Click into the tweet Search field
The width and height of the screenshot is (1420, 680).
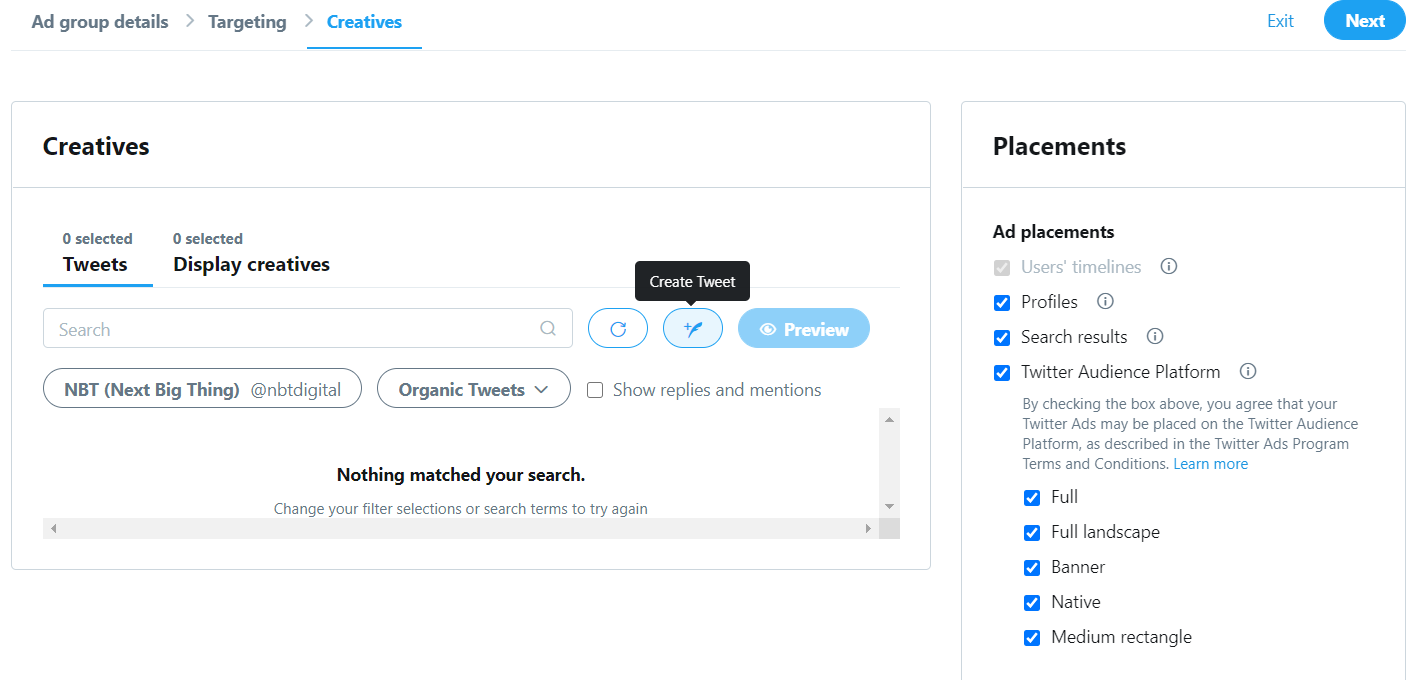click(308, 328)
